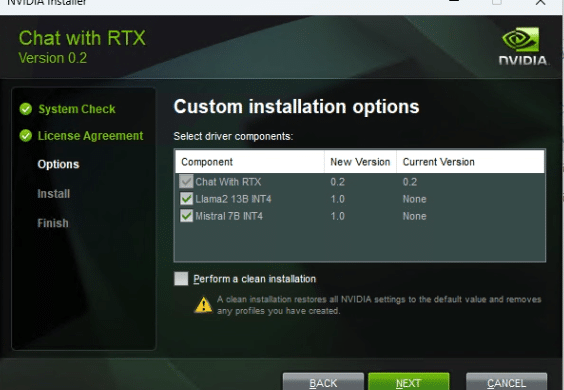This screenshot has width=564, height=390.
Task: Click the Chat With RTX row label
Action: coord(228,182)
